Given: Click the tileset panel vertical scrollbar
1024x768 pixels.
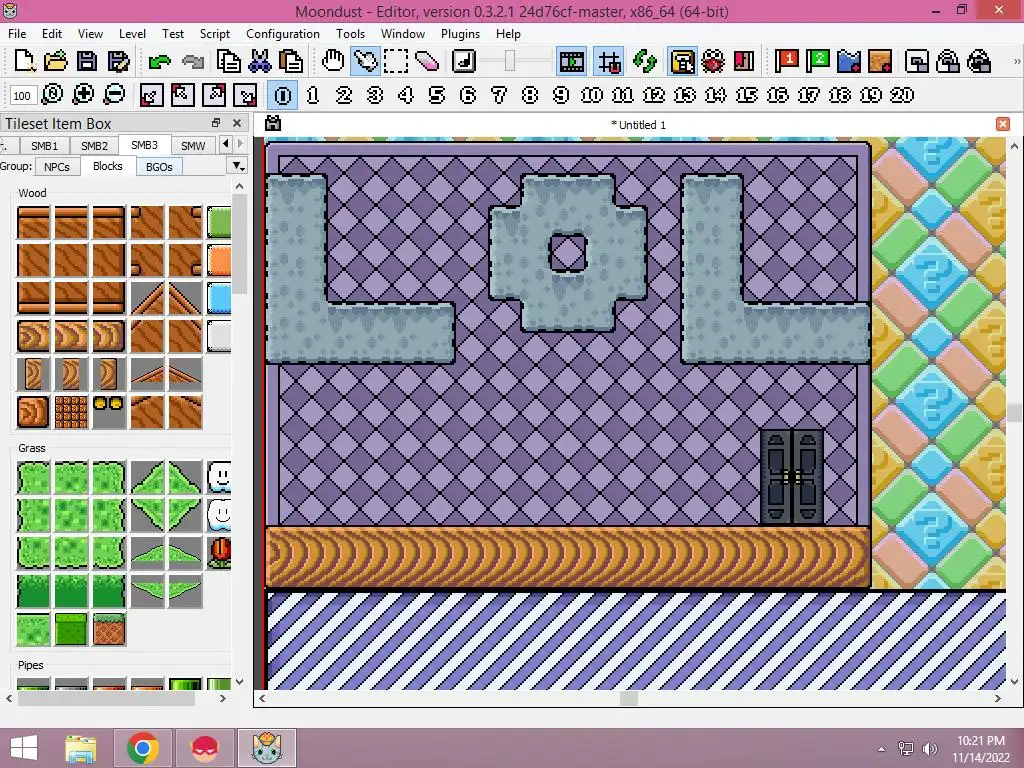Looking at the screenshot, I should point(240,244).
